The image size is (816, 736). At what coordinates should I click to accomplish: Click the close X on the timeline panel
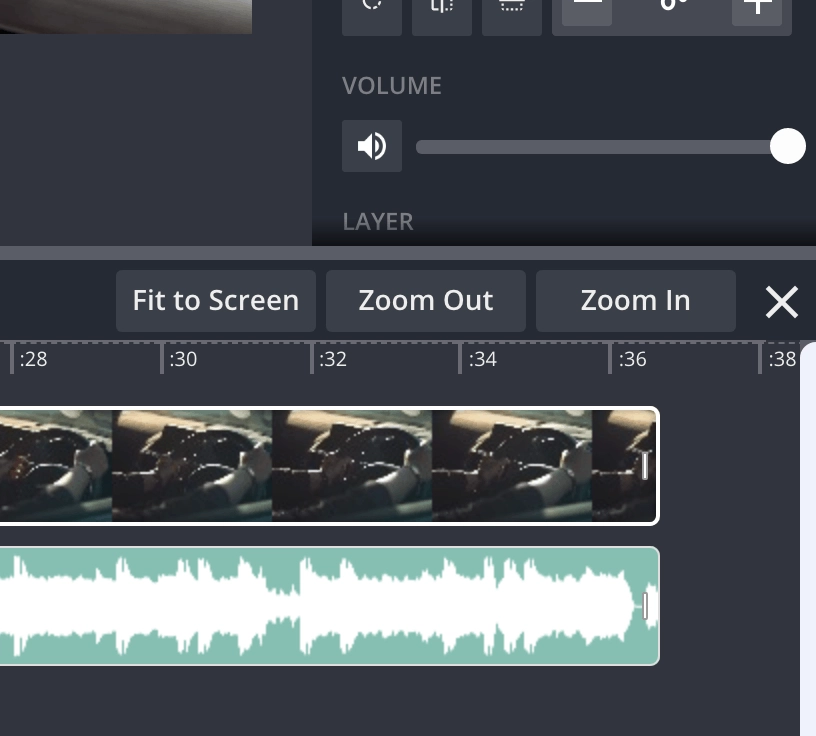781,301
